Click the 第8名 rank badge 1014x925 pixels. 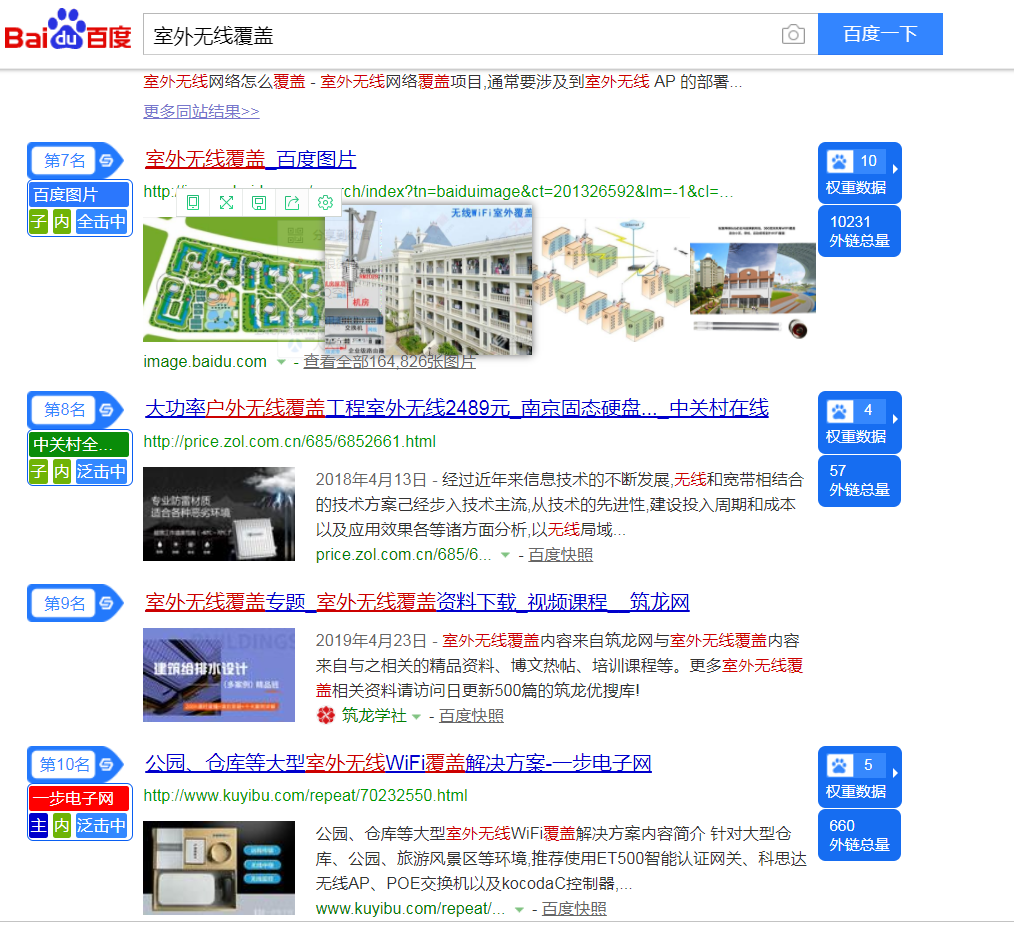pos(64,409)
